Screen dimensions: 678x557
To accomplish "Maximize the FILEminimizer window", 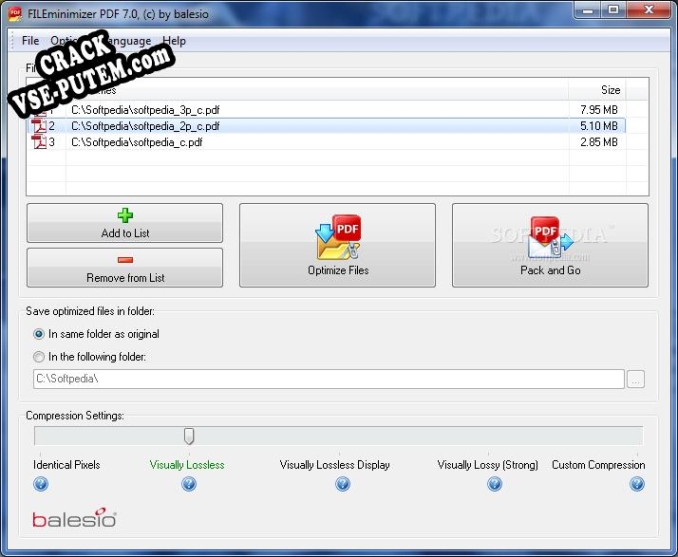I will [613, 10].
